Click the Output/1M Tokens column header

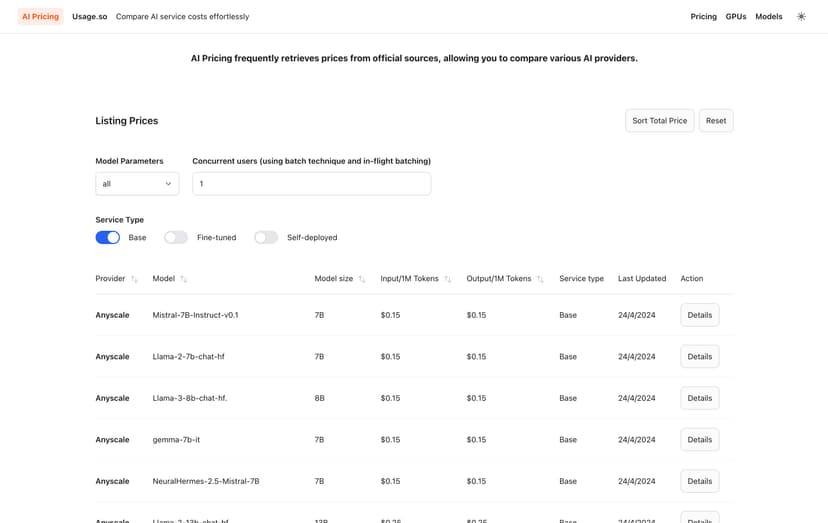coord(498,278)
